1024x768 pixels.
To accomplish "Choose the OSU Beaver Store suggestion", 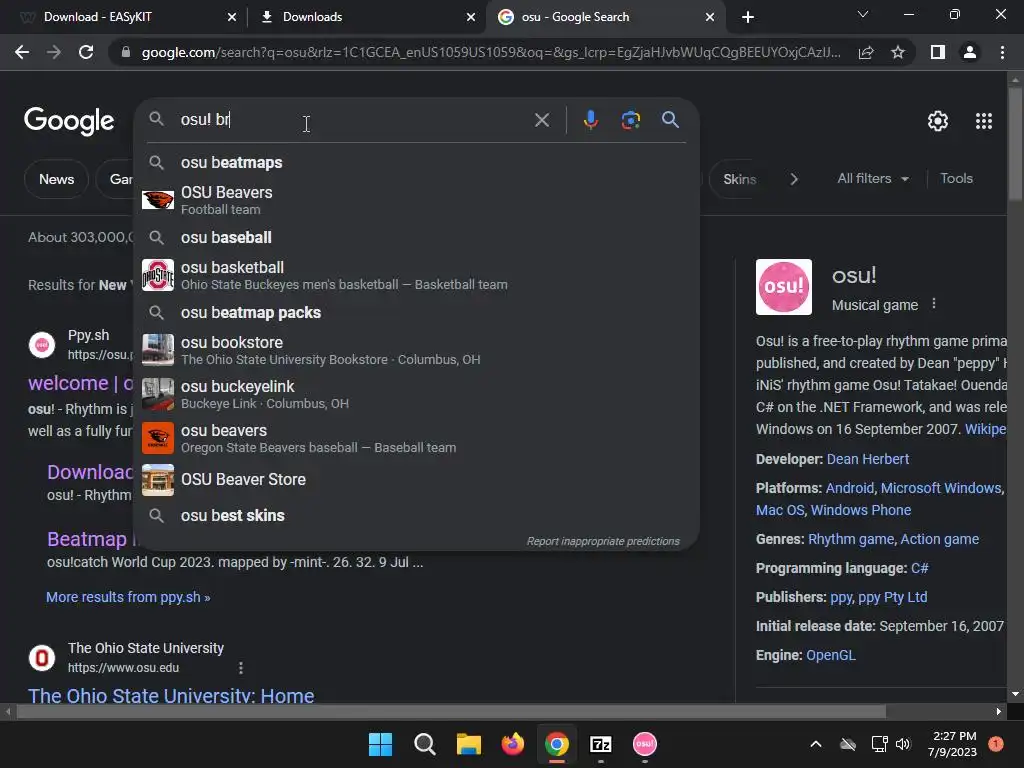I will (417, 480).
